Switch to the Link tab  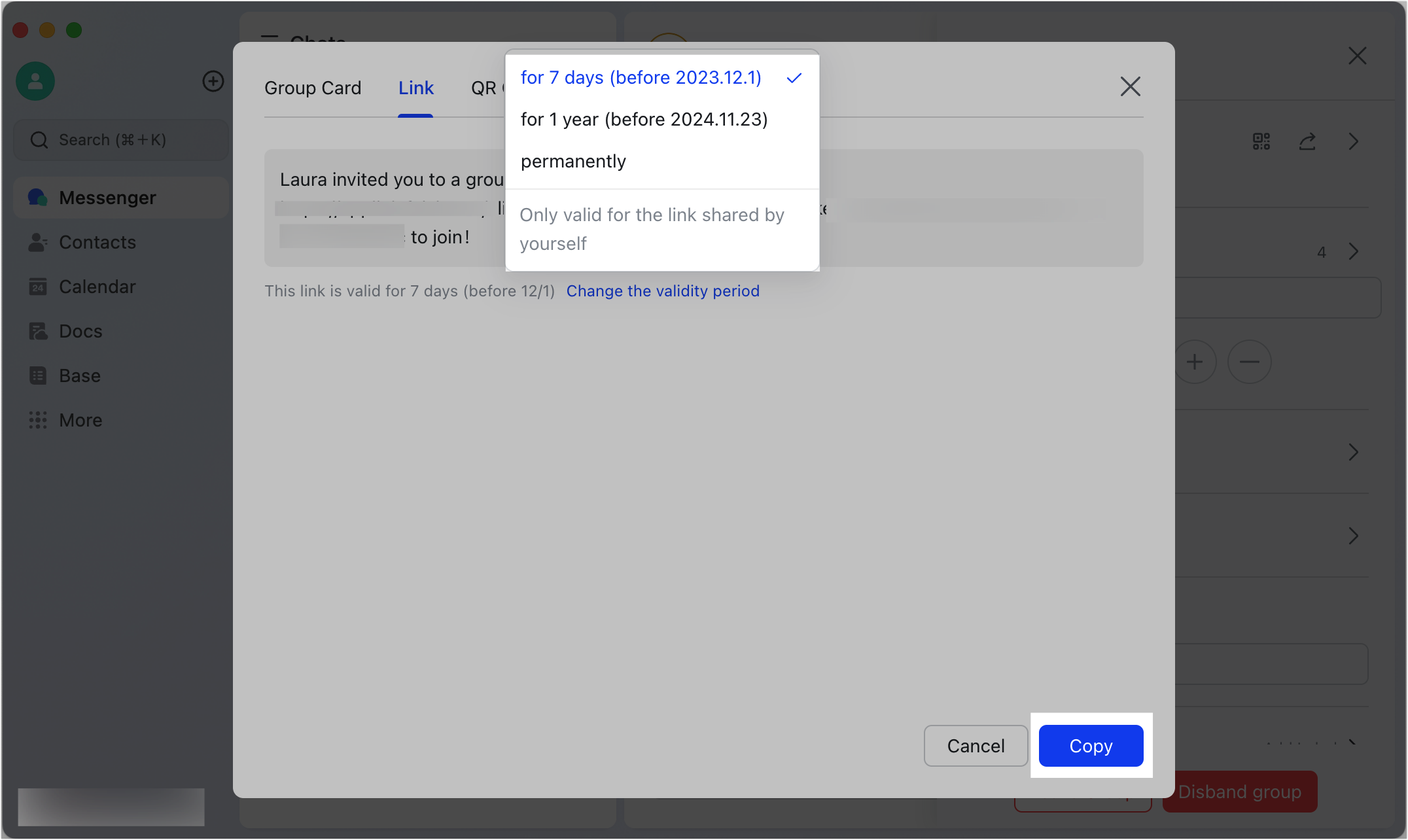tap(416, 88)
